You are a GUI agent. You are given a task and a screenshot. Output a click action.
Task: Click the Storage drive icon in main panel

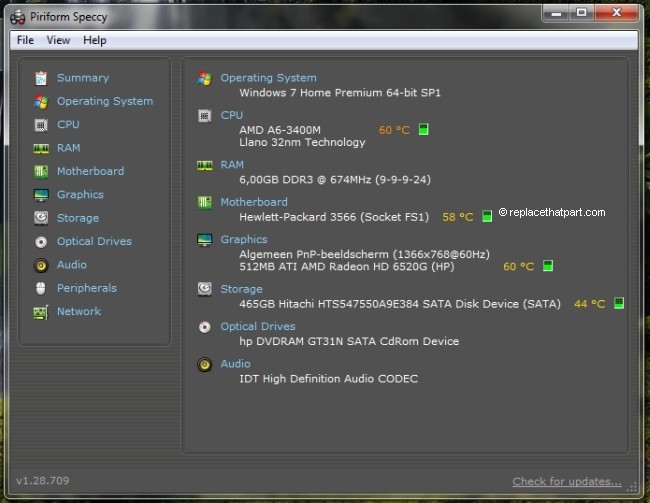(204, 289)
